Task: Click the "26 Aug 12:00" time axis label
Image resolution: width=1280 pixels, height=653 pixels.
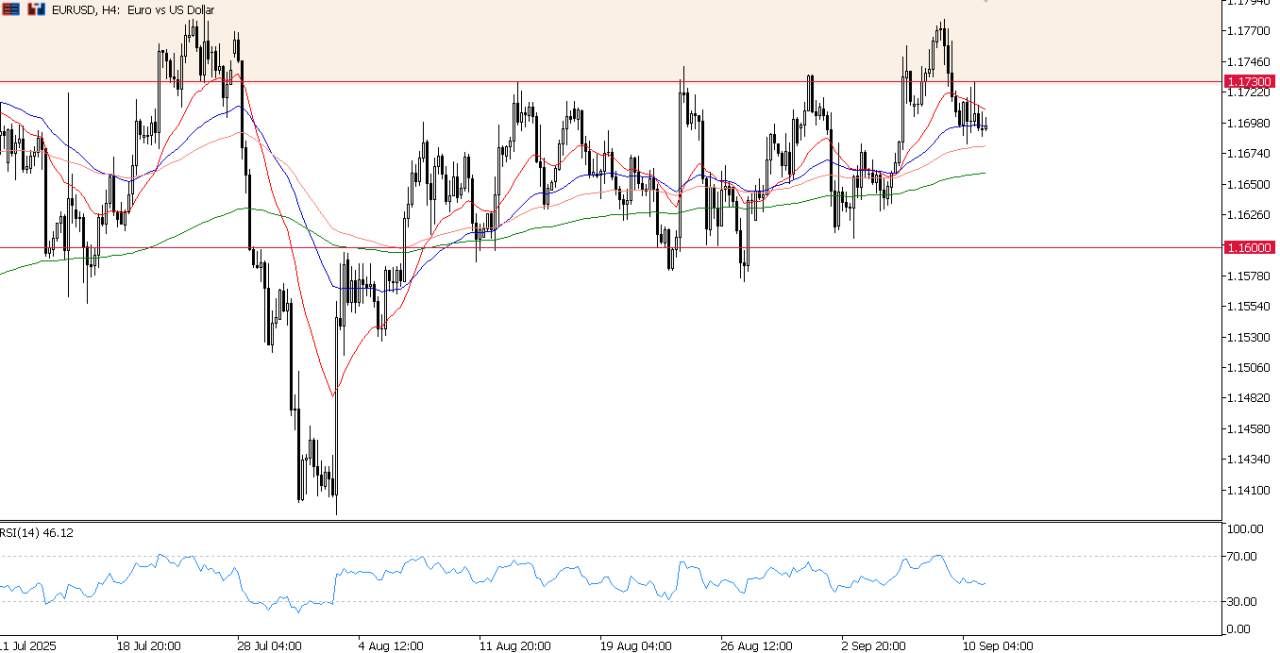Action: coord(756,646)
